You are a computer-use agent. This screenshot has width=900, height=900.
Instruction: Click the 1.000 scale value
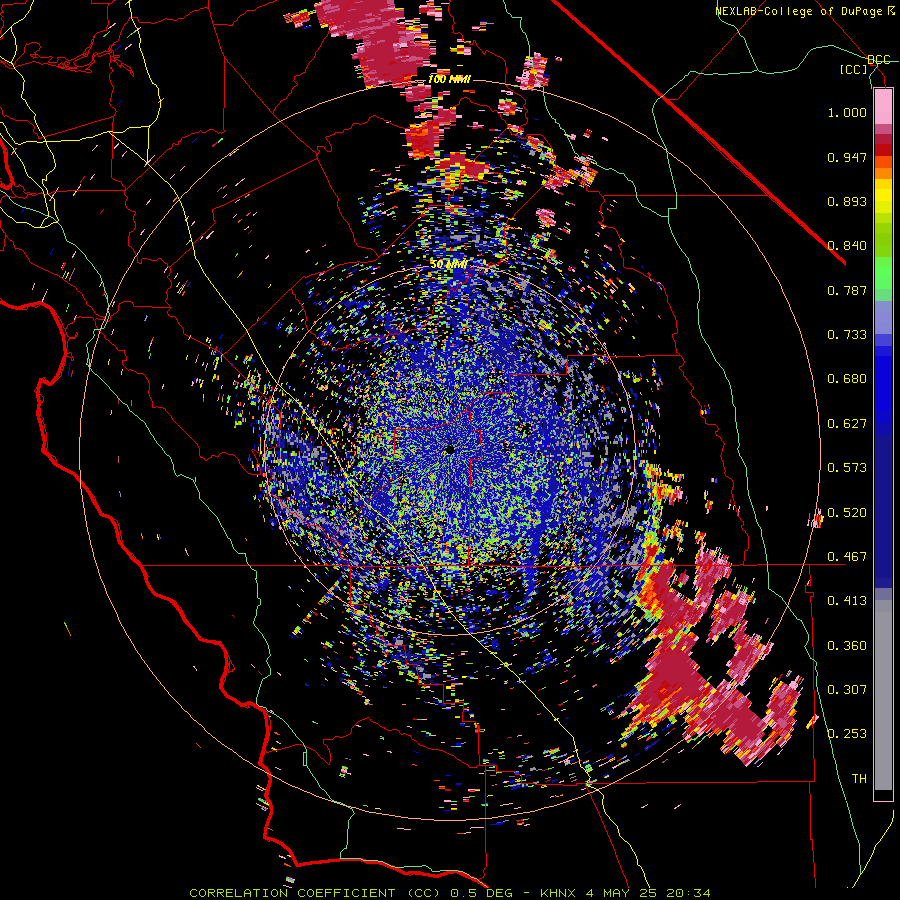(847, 112)
